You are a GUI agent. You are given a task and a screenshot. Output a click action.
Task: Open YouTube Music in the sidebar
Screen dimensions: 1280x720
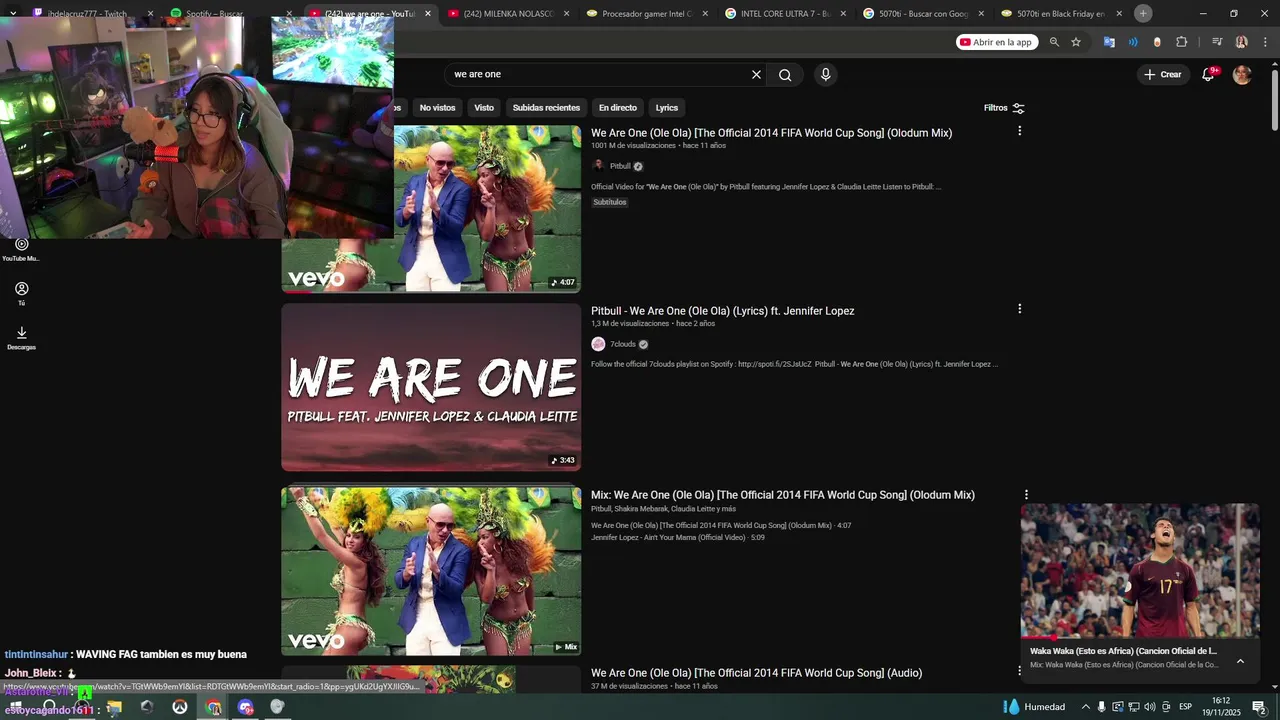pyautogui.click(x=21, y=249)
